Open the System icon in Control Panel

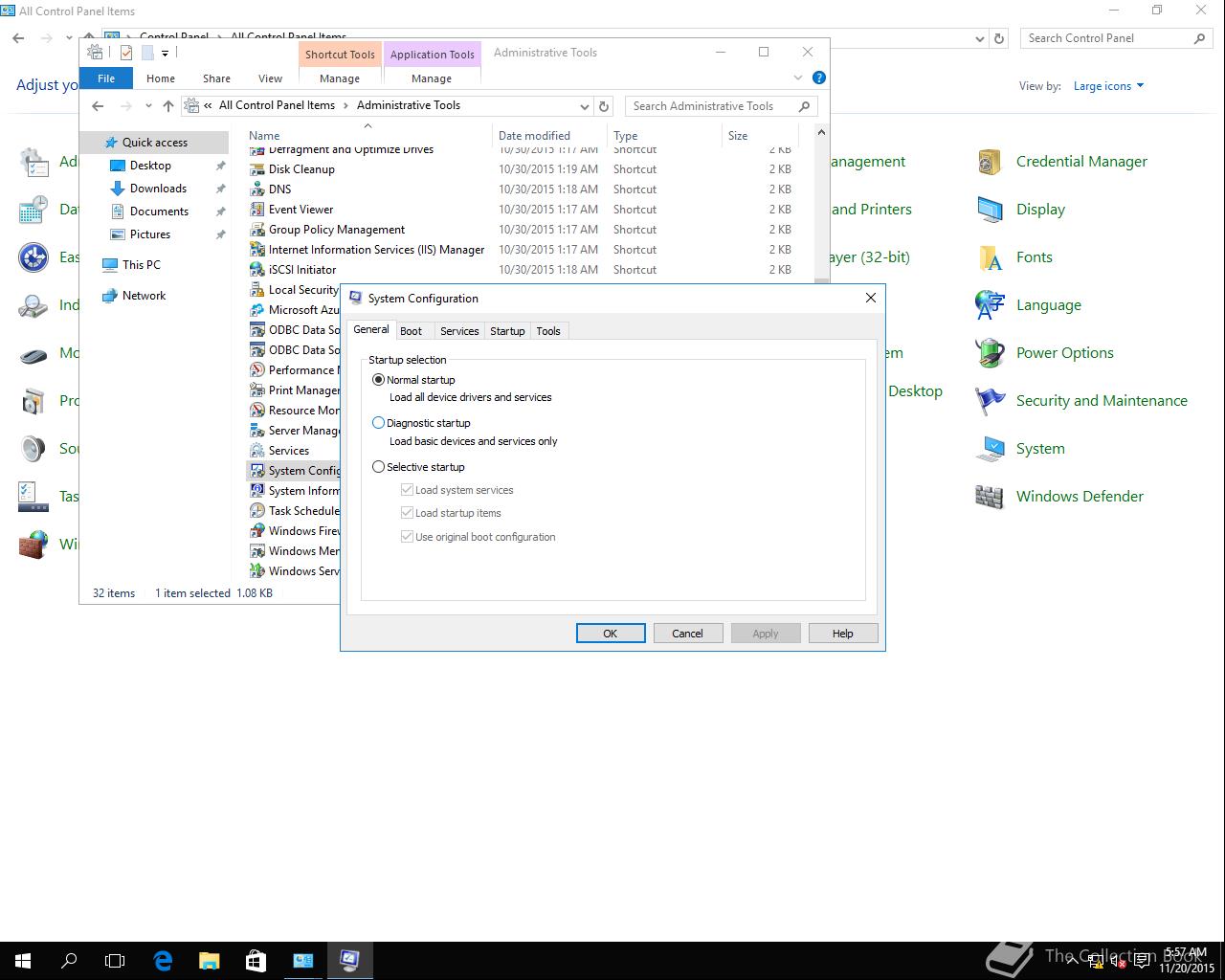point(990,449)
